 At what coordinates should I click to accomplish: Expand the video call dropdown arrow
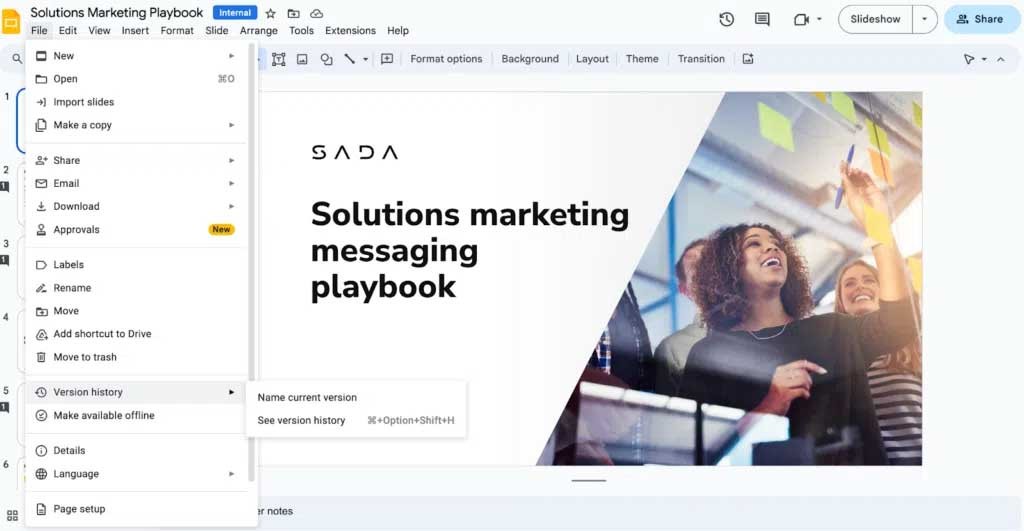(x=820, y=19)
